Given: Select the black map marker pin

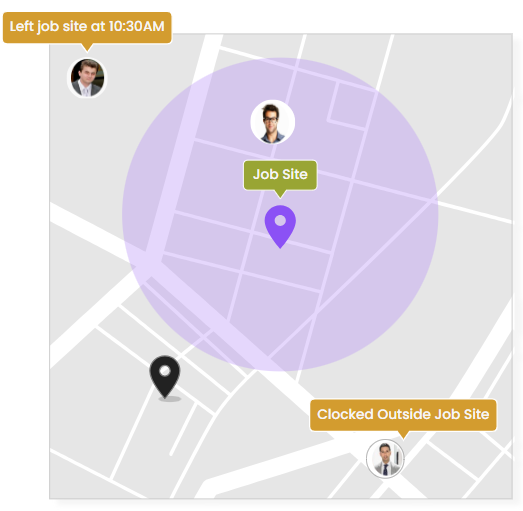Looking at the screenshot, I should (165, 377).
